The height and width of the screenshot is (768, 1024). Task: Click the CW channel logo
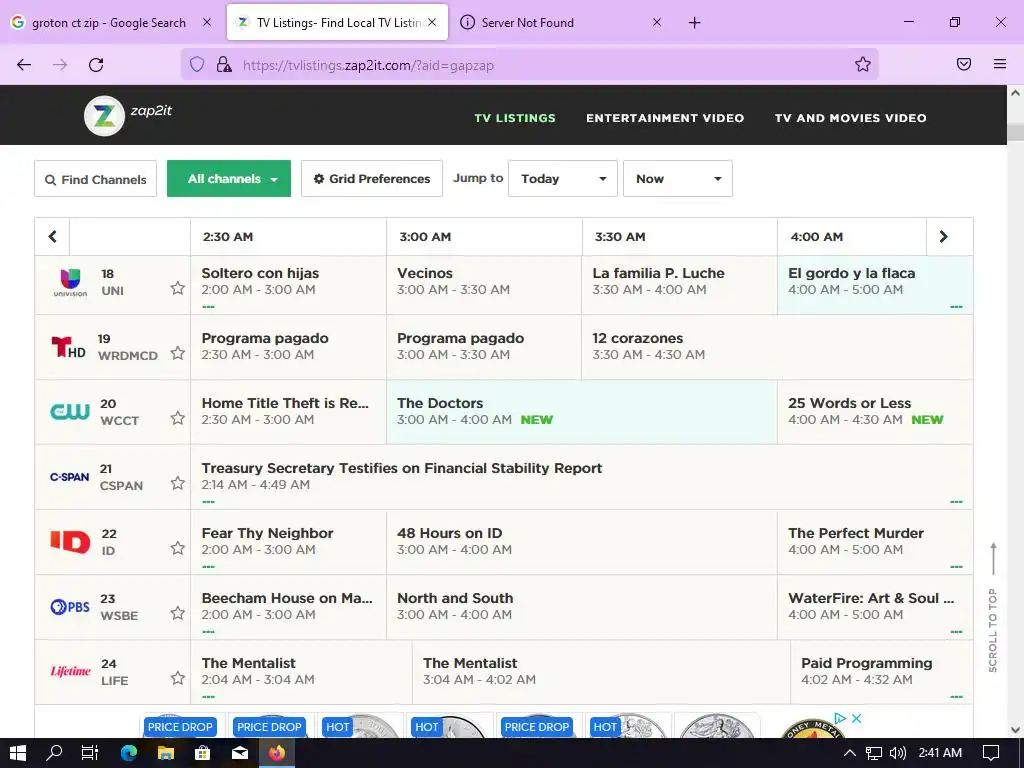(70, 411)
